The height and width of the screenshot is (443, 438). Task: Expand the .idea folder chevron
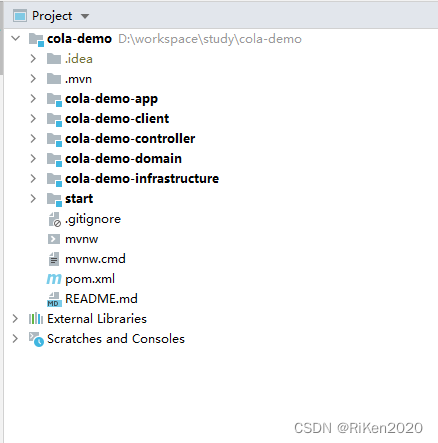(x=33, y=59)
